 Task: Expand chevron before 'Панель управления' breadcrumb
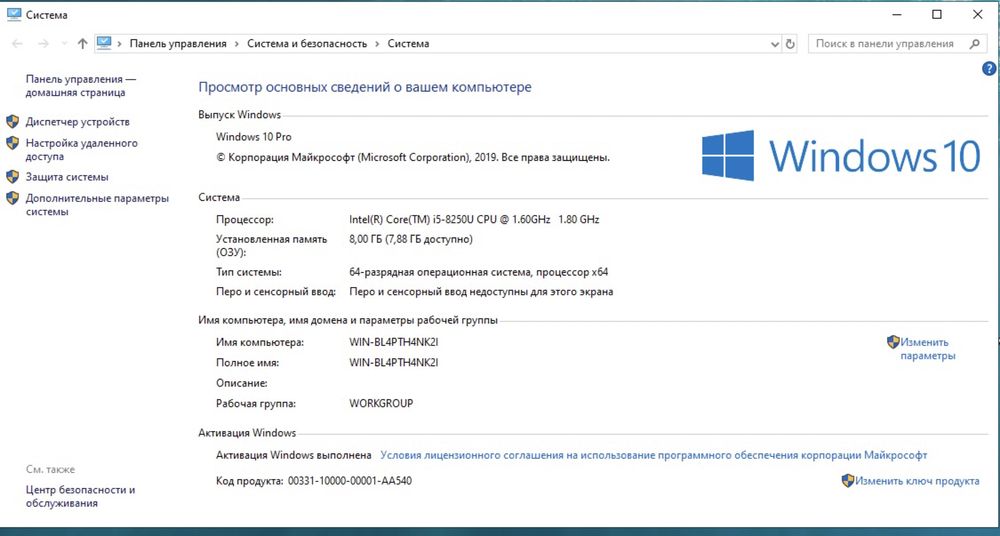point(120,43)
